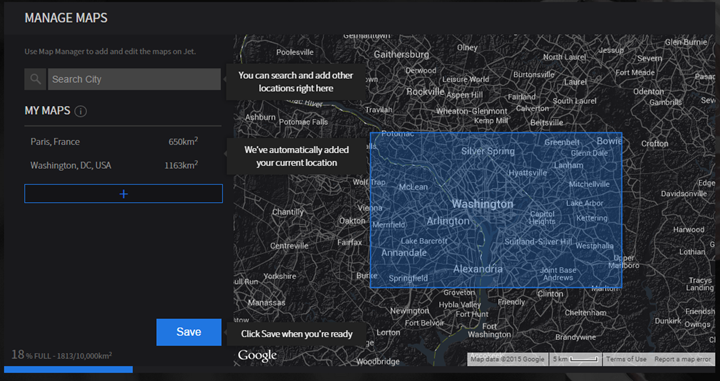Click the 18% FULL storage text
720x381 pixels.
62,355
